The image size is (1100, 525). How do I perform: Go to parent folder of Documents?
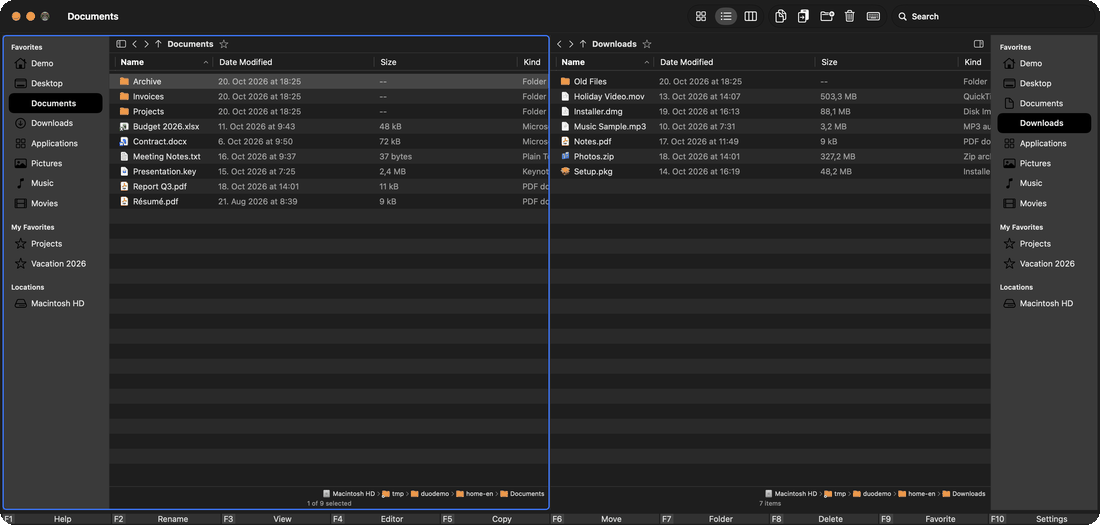point(159,44)
